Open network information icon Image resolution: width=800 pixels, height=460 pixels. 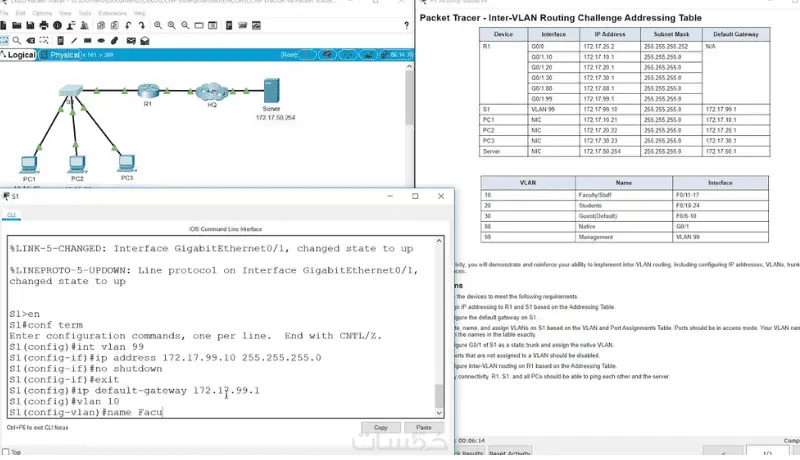point(58,25)
